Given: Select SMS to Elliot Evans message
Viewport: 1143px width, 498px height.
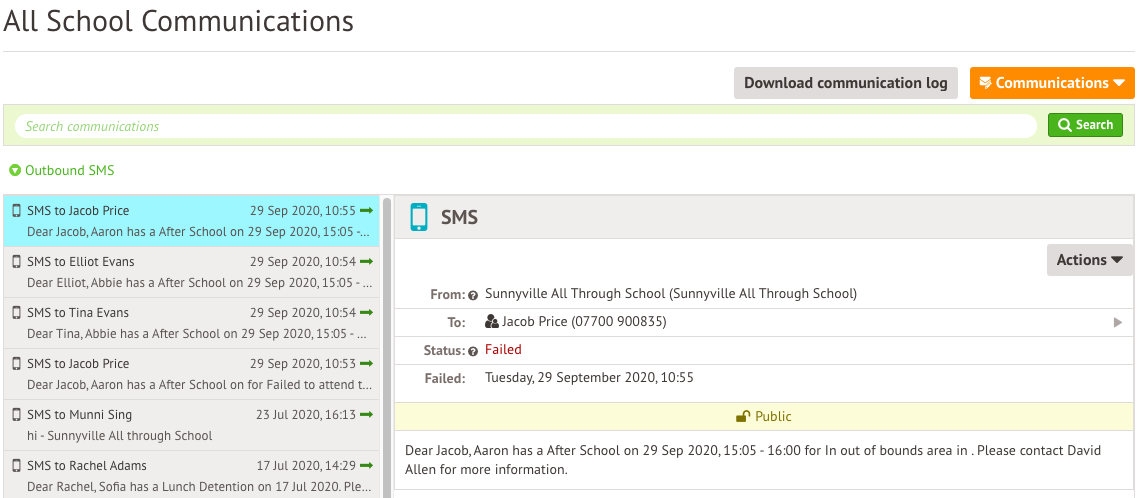Looking at the screenshot, I should pyautogui.click(x=191, y=272).
